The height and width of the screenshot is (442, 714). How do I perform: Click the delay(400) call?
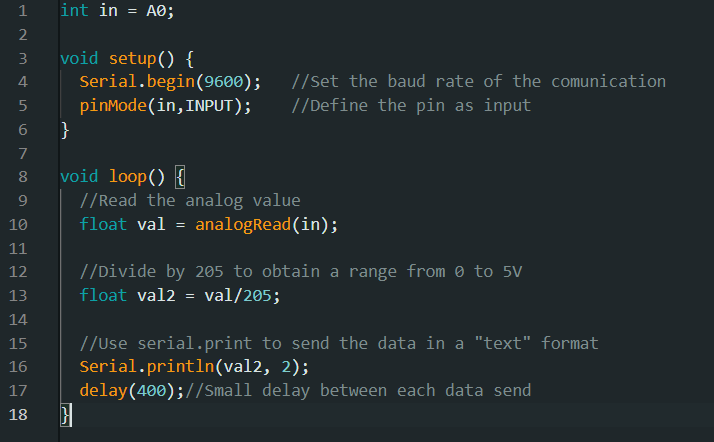(x=127, y=391)
